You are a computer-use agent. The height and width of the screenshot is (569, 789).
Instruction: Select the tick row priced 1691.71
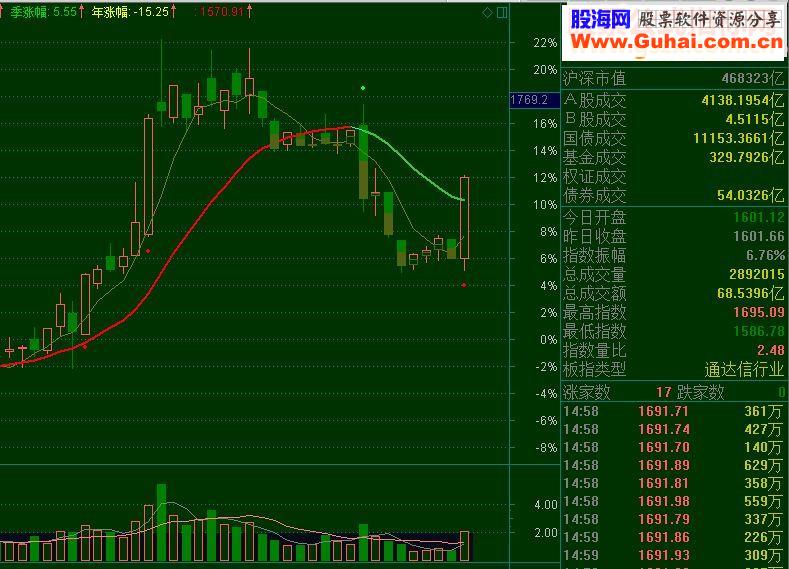click(x=674, y=412)
